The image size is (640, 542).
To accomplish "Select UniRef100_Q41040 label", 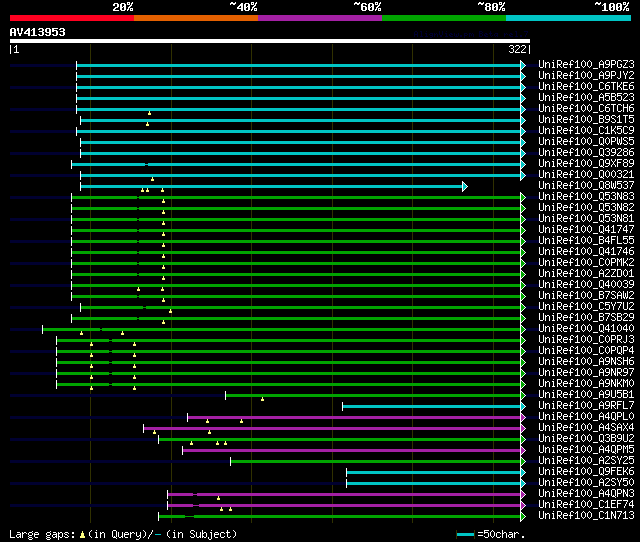I will point(586,329).
